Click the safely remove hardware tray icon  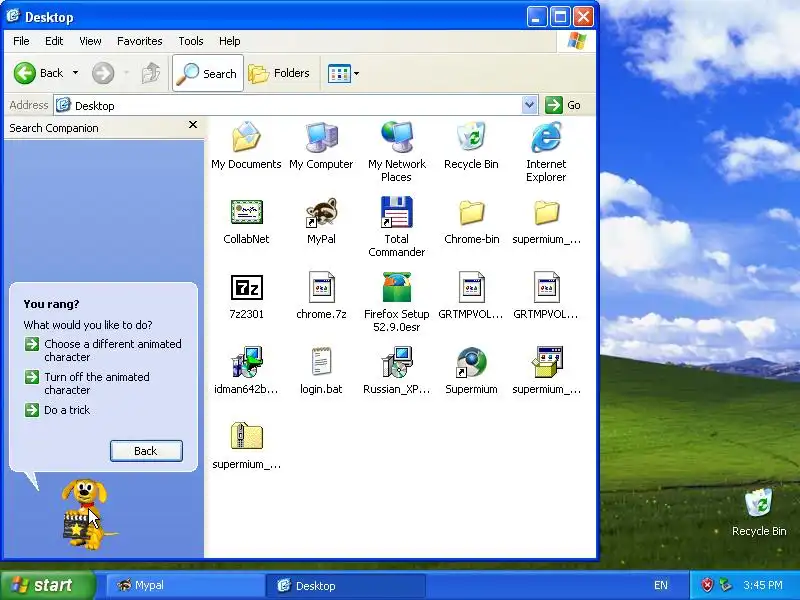point(725,585)
